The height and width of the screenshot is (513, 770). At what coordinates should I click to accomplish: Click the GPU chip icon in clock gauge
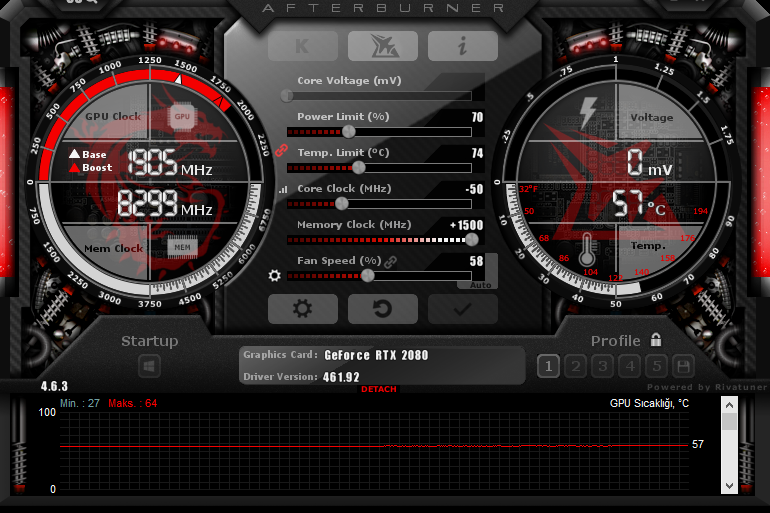point(182,116)
